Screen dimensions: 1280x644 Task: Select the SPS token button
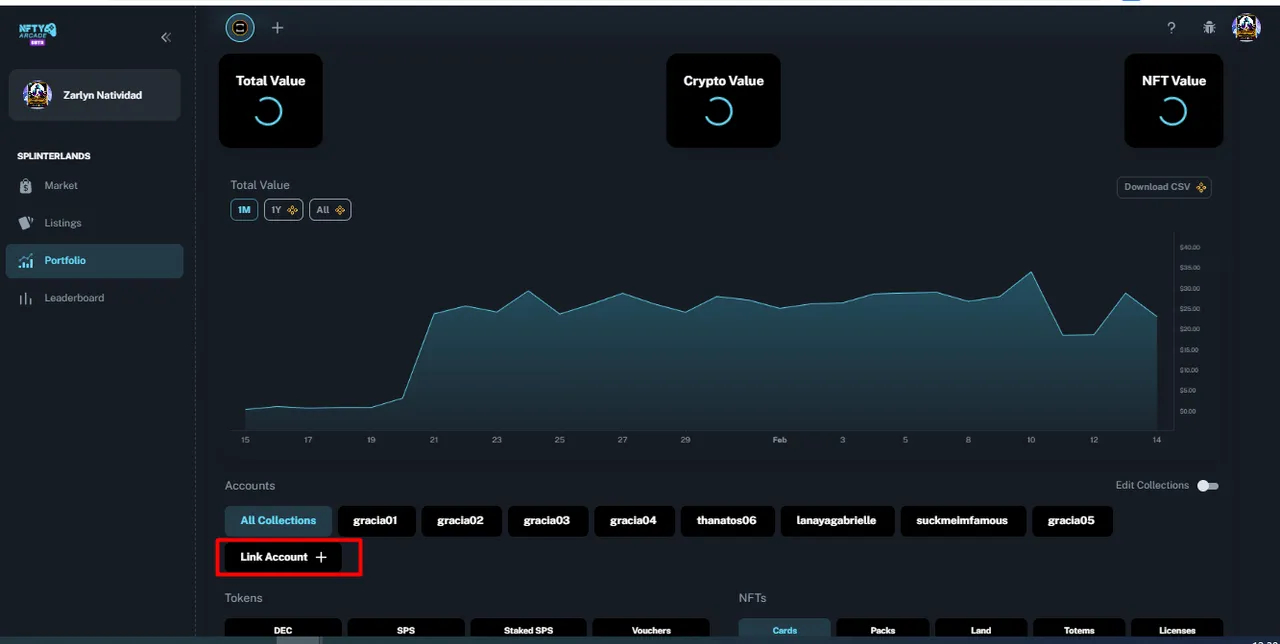coord(406,629)
